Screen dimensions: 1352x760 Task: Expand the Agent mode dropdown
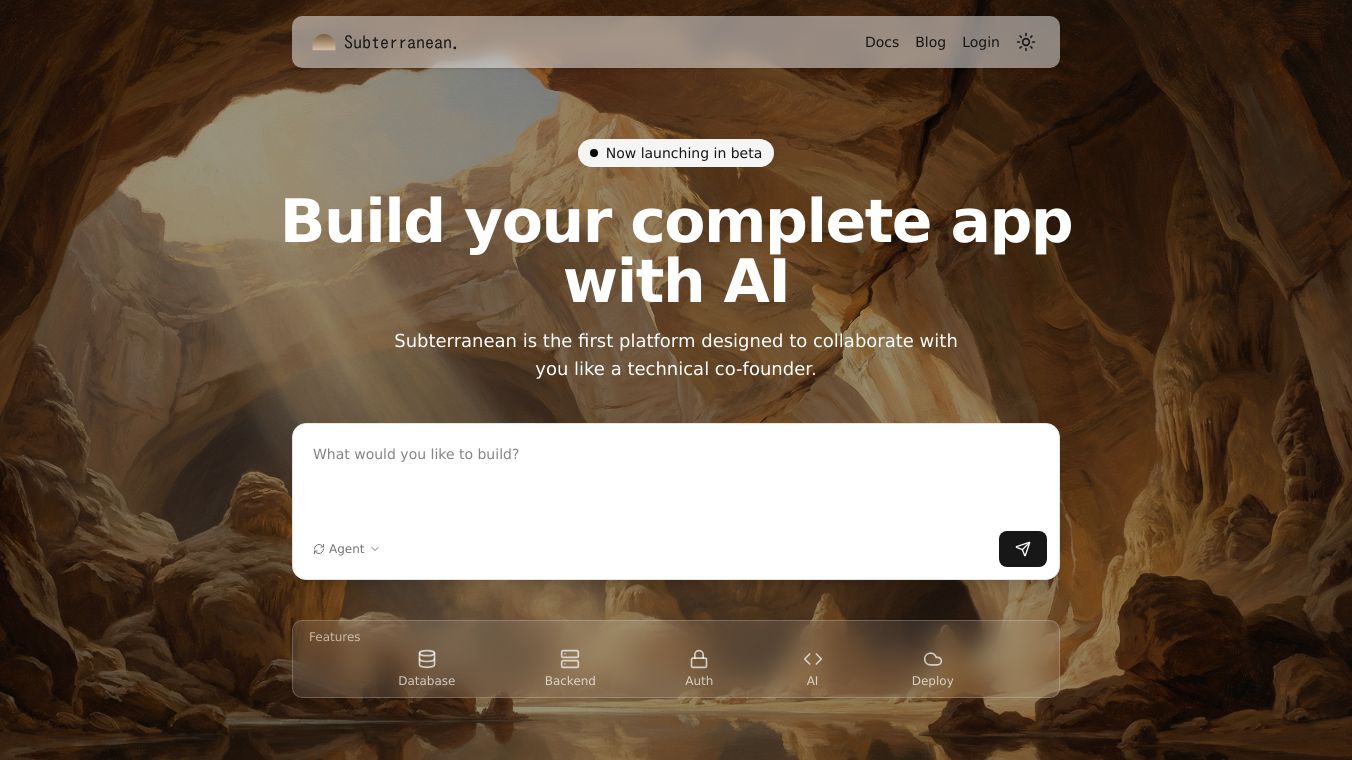[346, 549]
